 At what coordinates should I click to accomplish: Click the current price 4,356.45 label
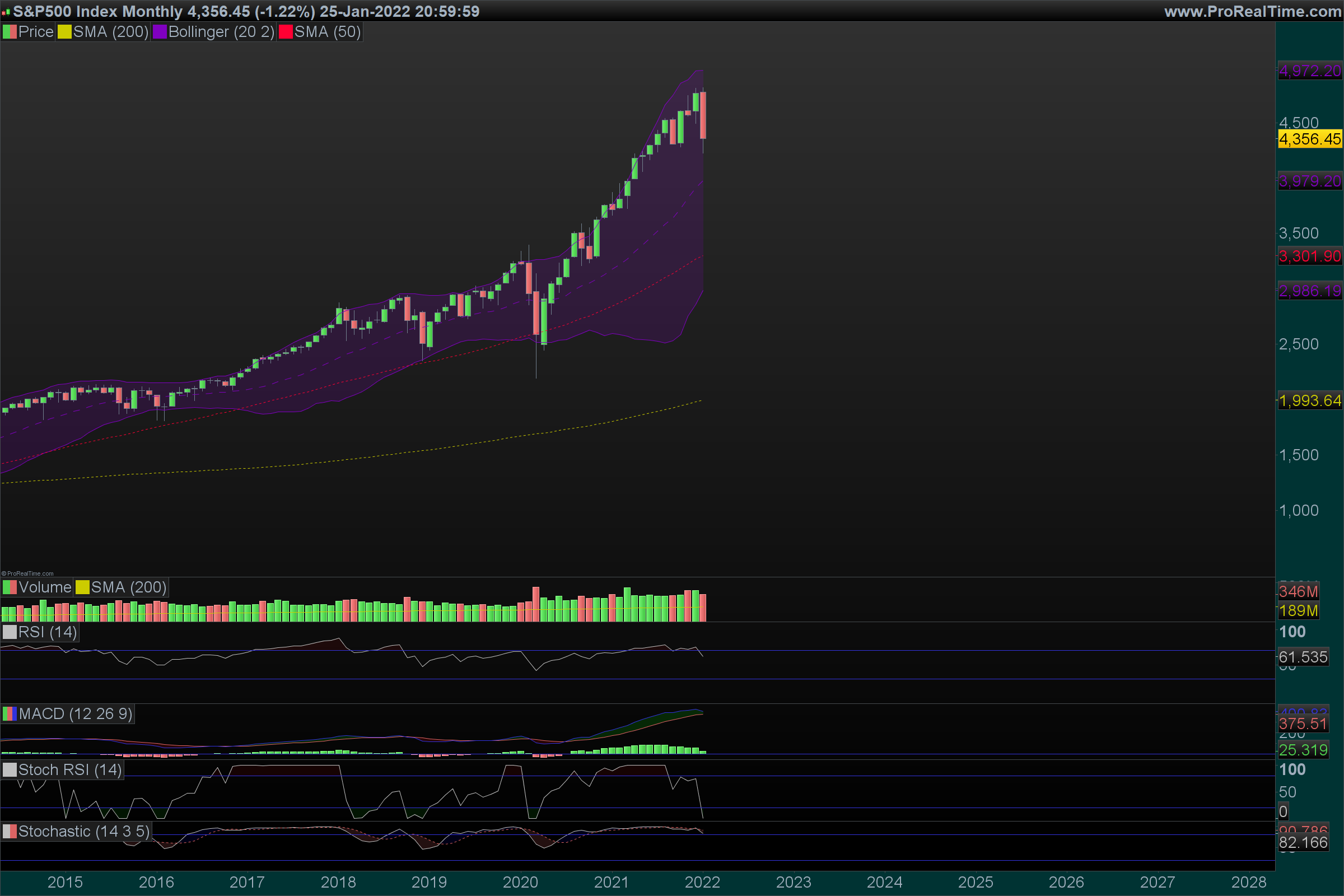point(1309,139)
